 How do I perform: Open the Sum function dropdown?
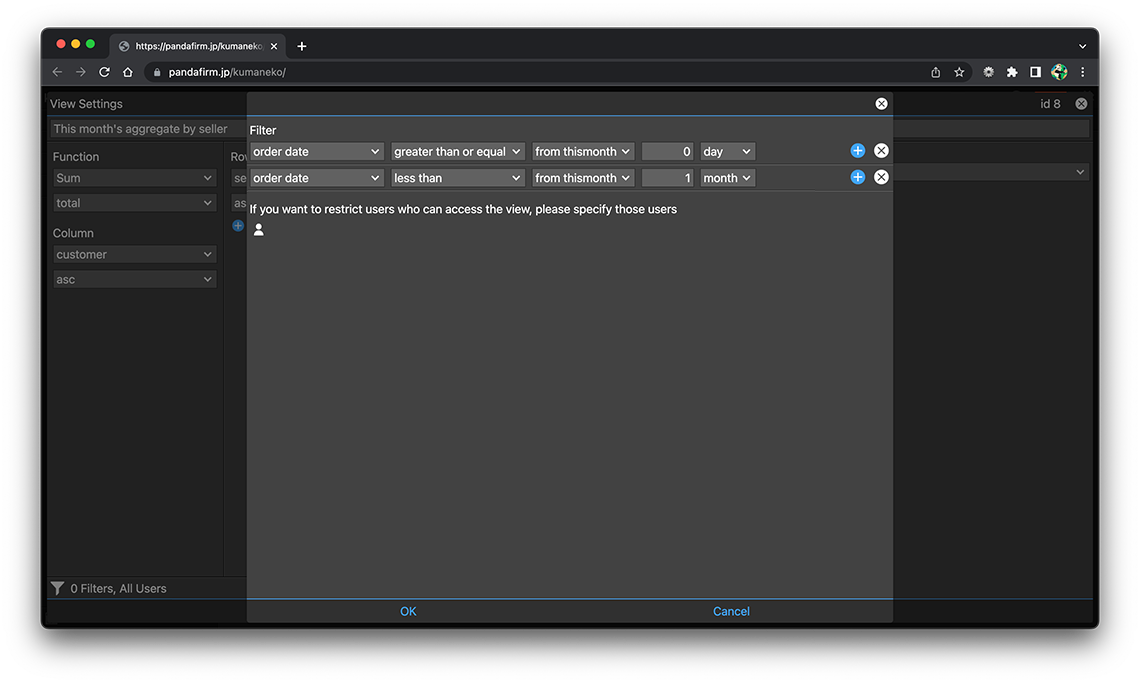pyautogui.click(x=135, y=178)
